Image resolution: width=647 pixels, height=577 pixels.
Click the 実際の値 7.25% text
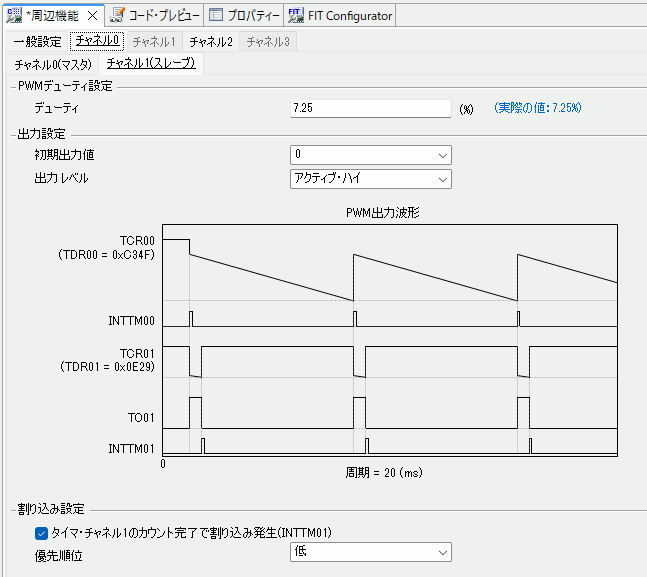[x=538, y=108]
